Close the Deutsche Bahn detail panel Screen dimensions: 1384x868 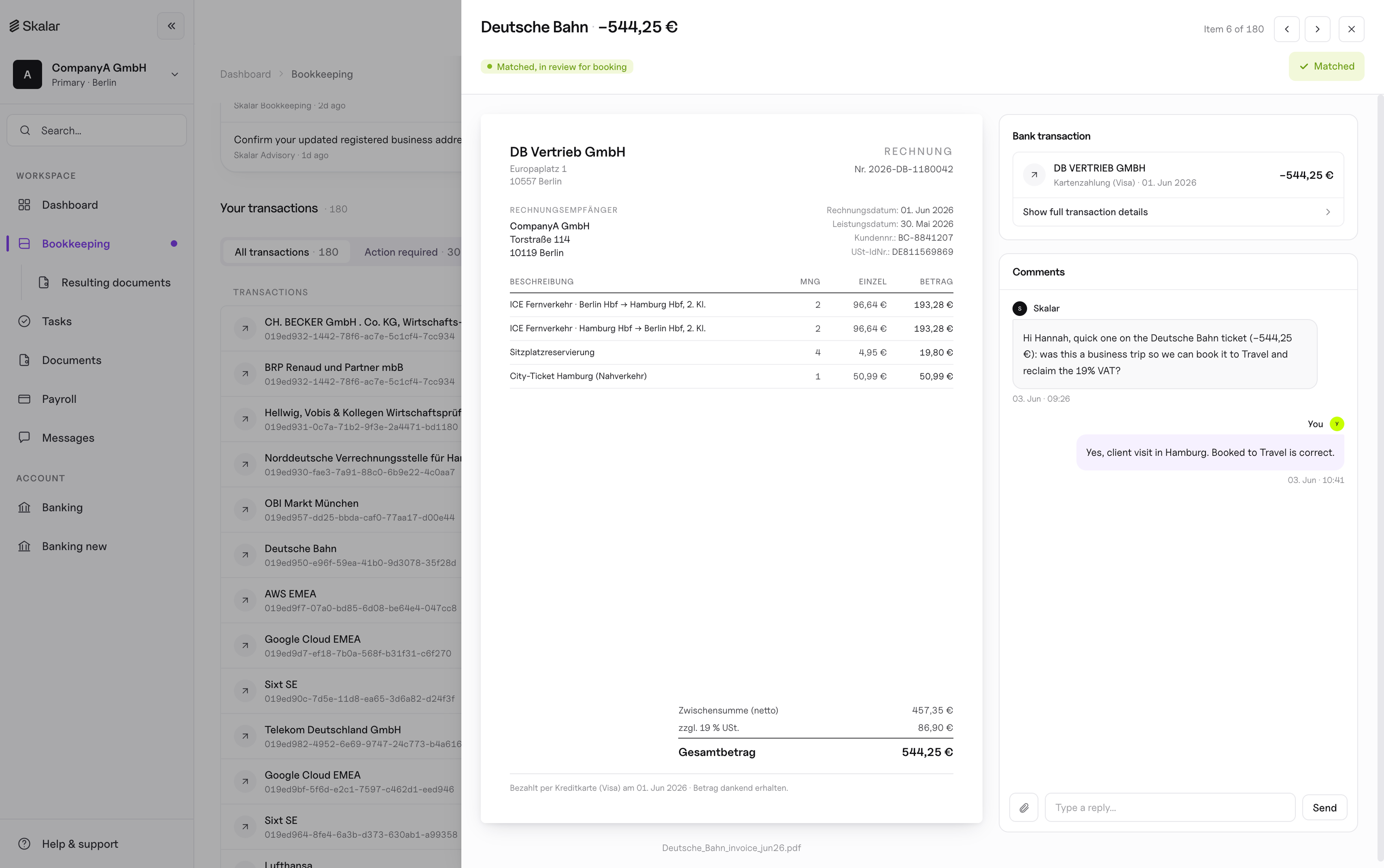[1351, 29]
